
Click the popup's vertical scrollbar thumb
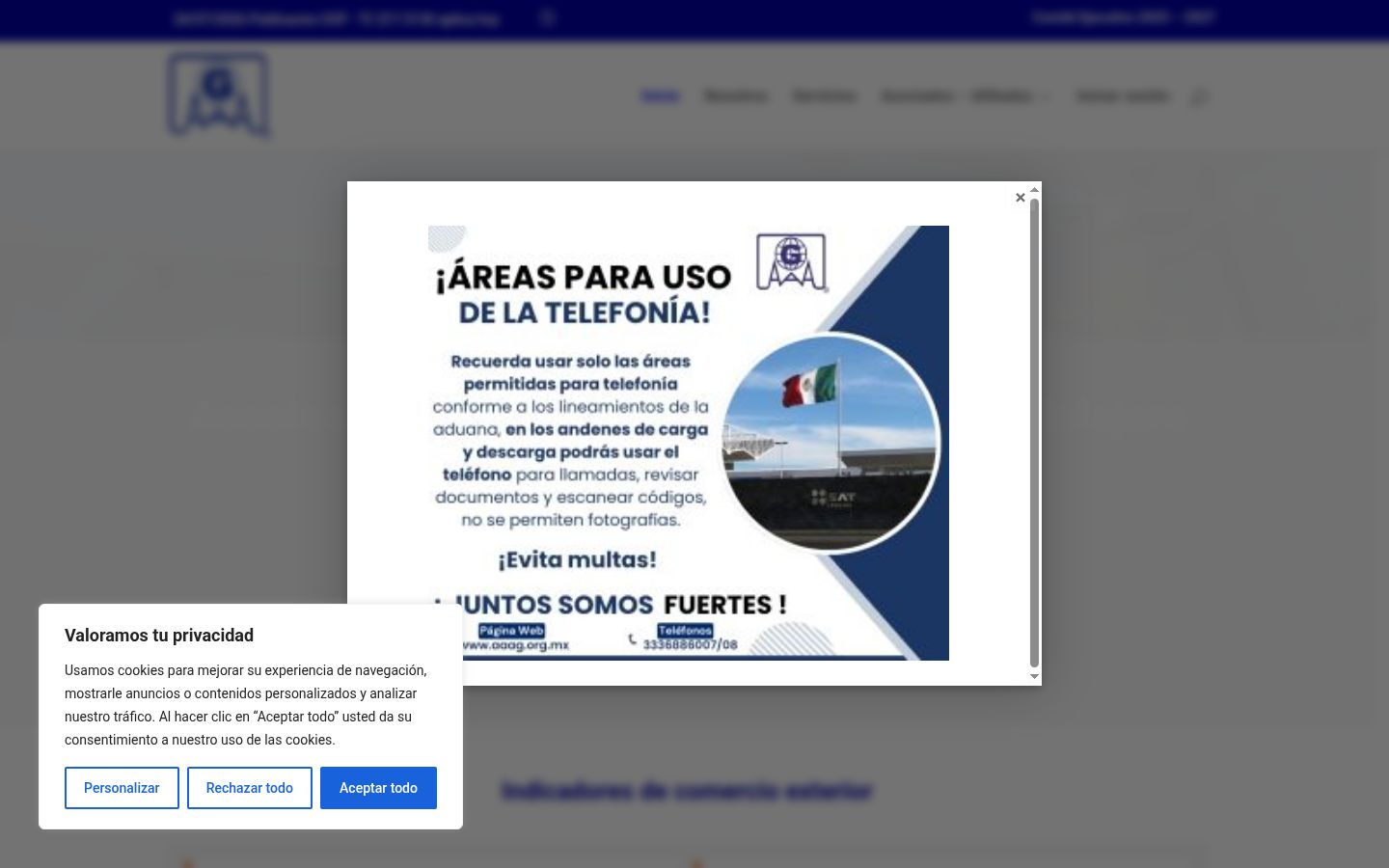pyautogui.click(x=1034, y=433)
